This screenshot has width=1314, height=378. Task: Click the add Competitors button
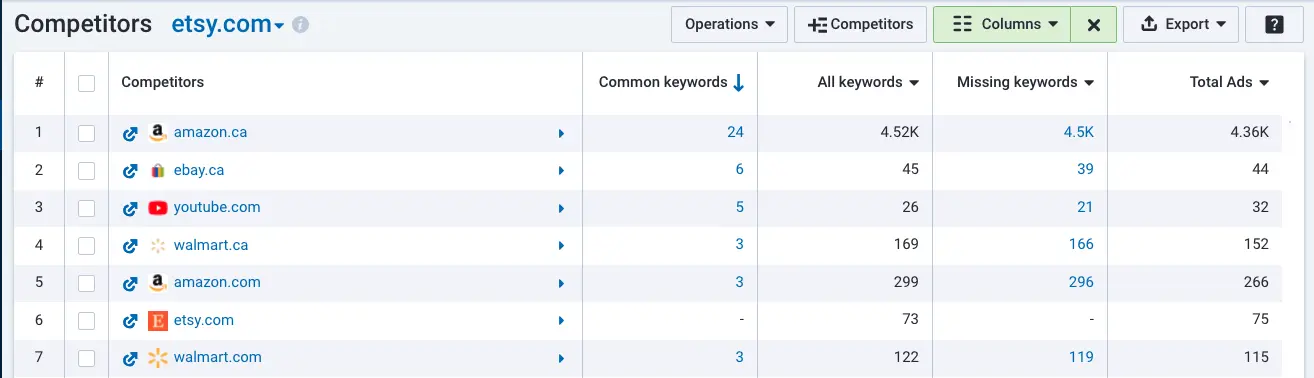[x=860, y=24]
